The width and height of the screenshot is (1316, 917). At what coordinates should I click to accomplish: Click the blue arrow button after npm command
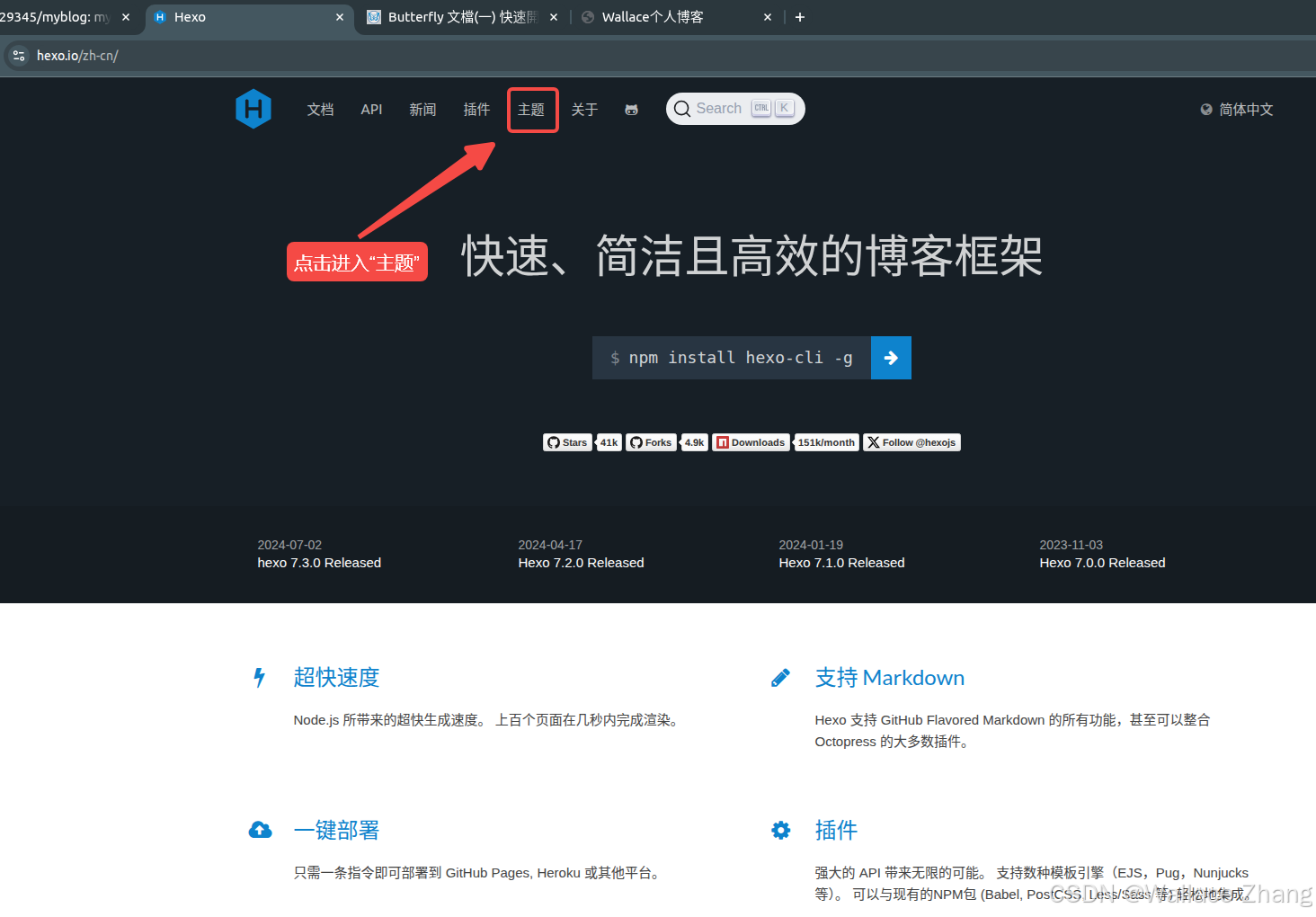coord(891,358)
